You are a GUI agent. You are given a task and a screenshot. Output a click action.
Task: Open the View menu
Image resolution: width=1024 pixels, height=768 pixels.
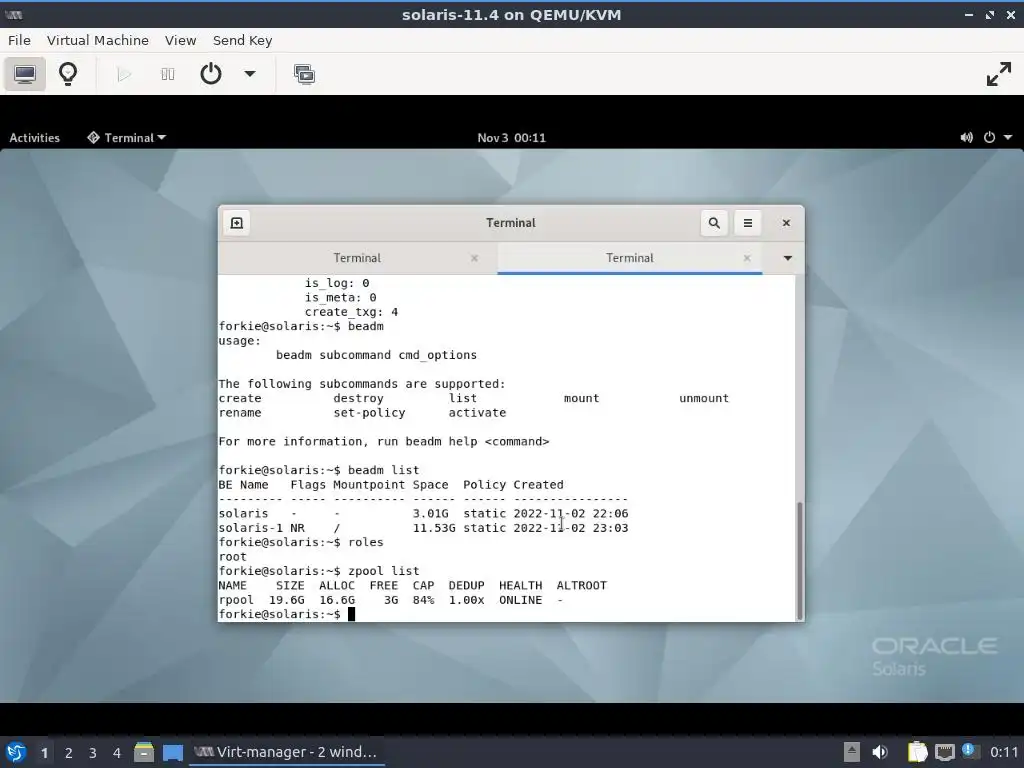click(180, 40)
